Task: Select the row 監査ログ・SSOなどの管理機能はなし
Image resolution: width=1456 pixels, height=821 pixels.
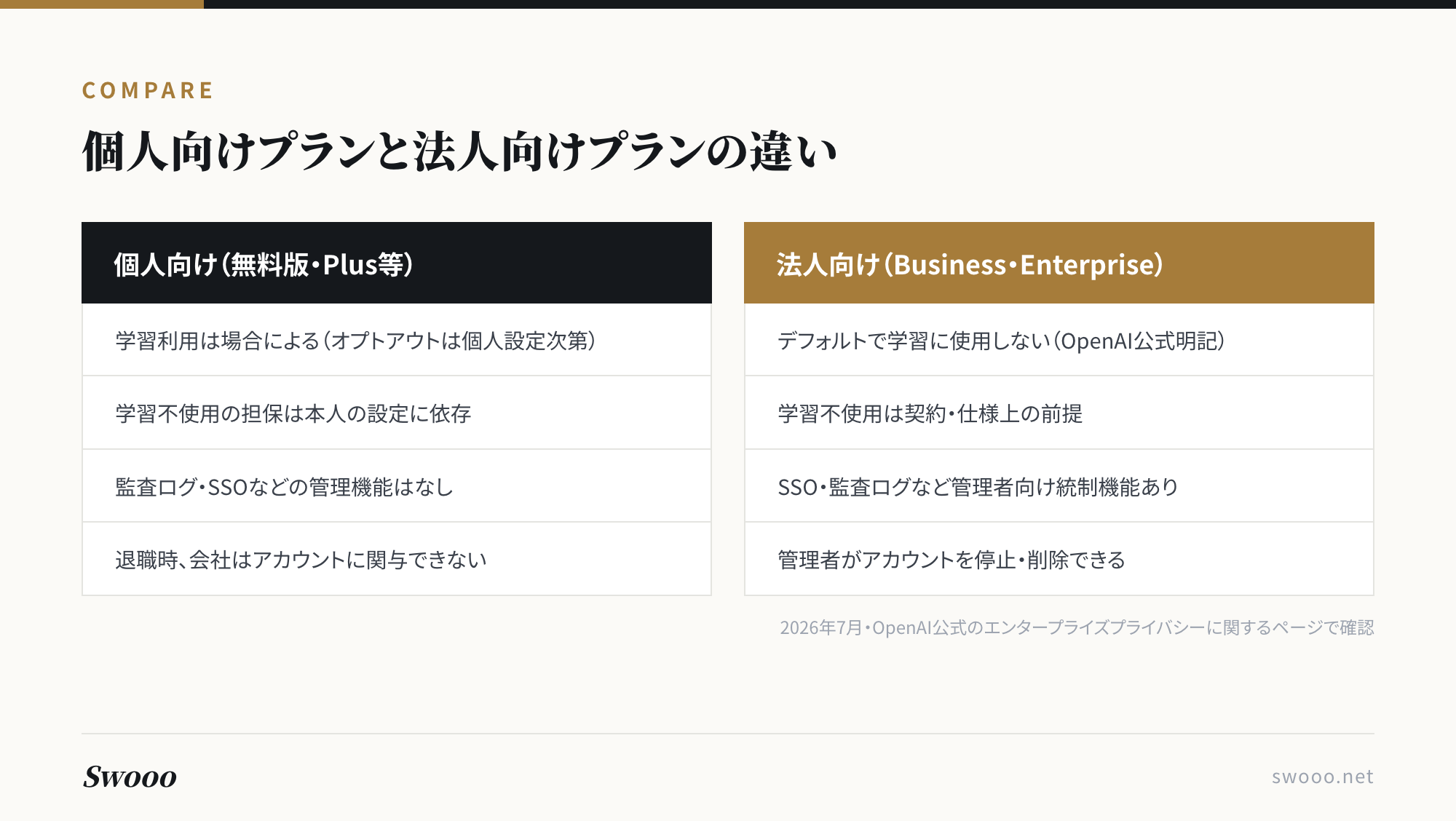Action: click(397, 485)
